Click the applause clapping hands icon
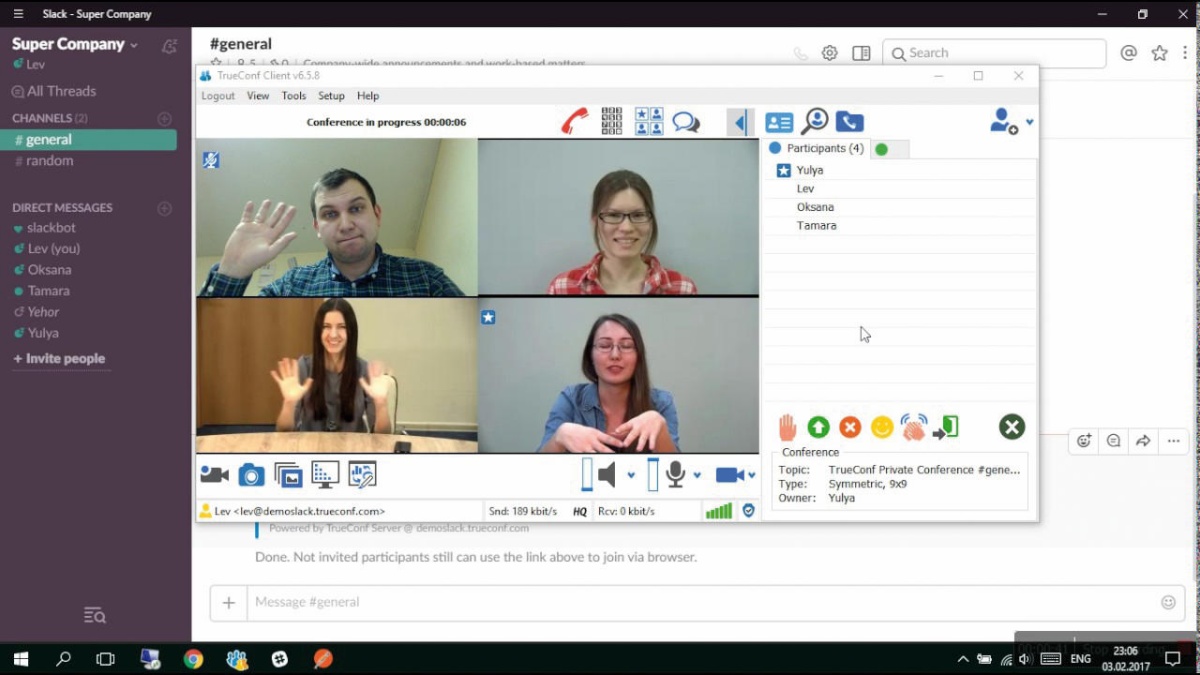1200x675 pixels. (913, 428)
